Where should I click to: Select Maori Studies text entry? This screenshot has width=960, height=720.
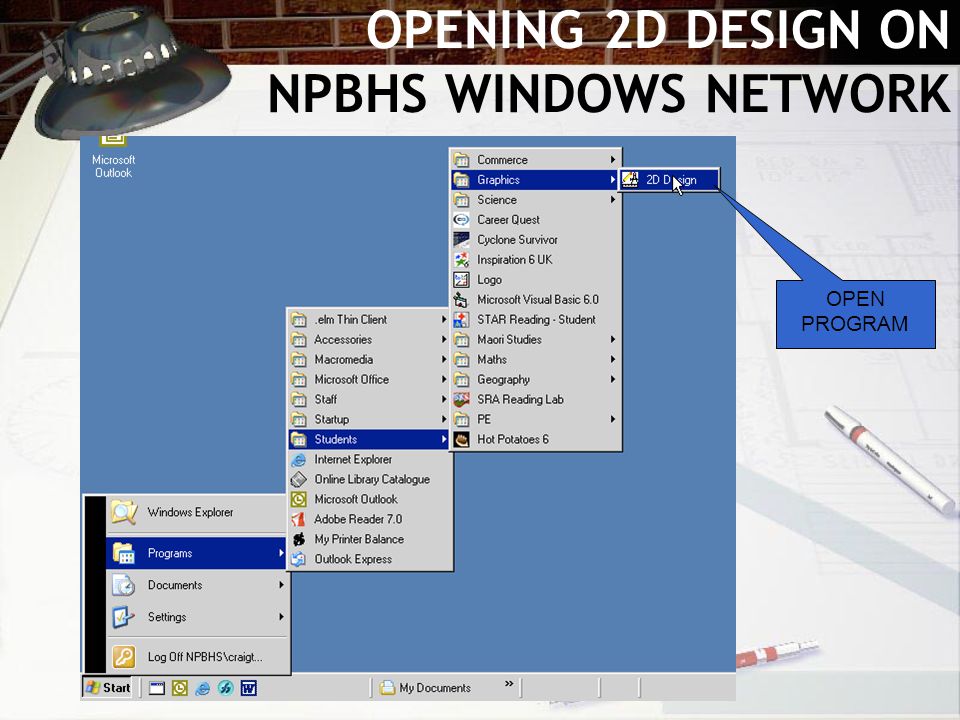tap(509, 340)
